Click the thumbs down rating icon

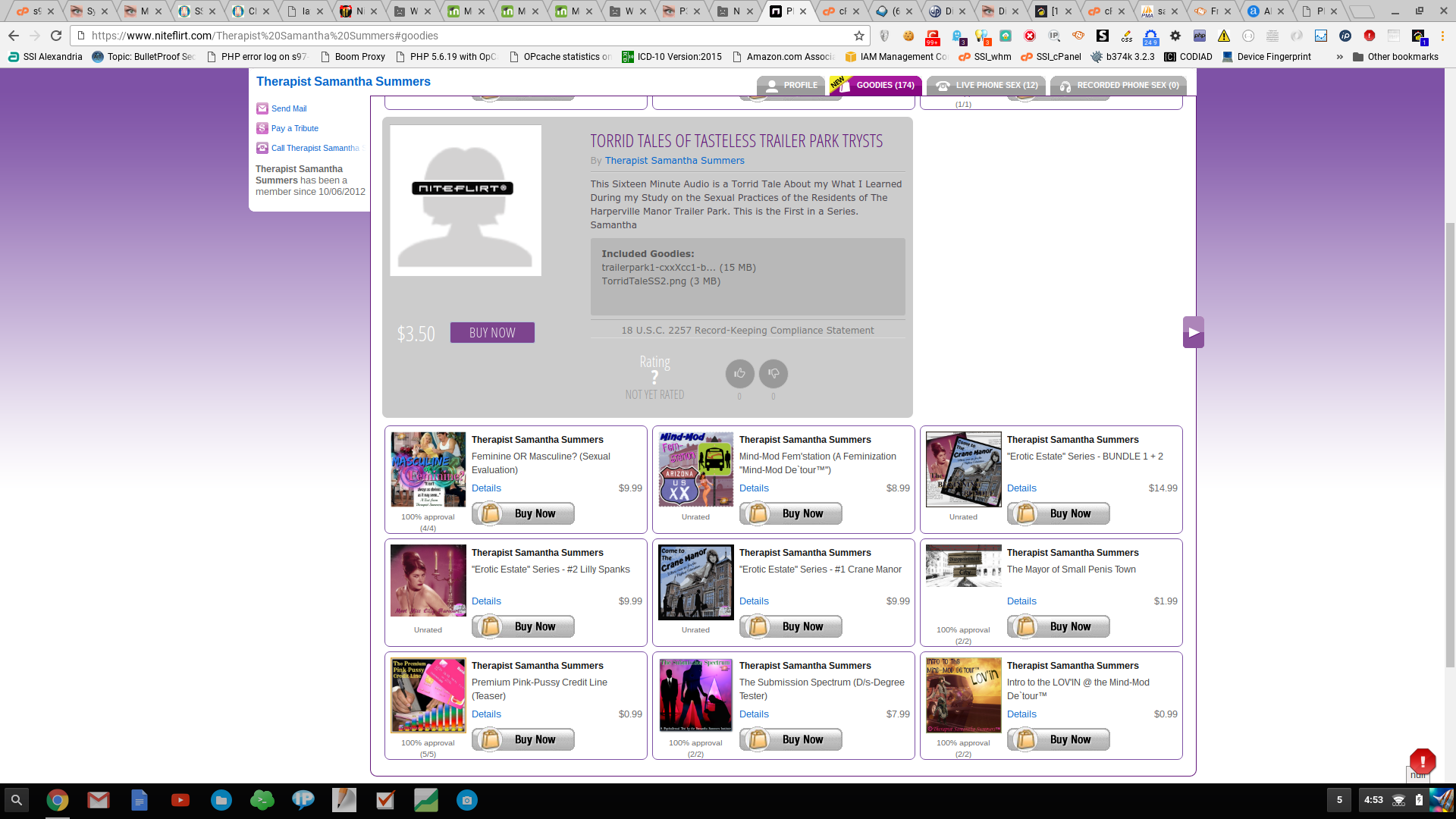tap(773, 373)
